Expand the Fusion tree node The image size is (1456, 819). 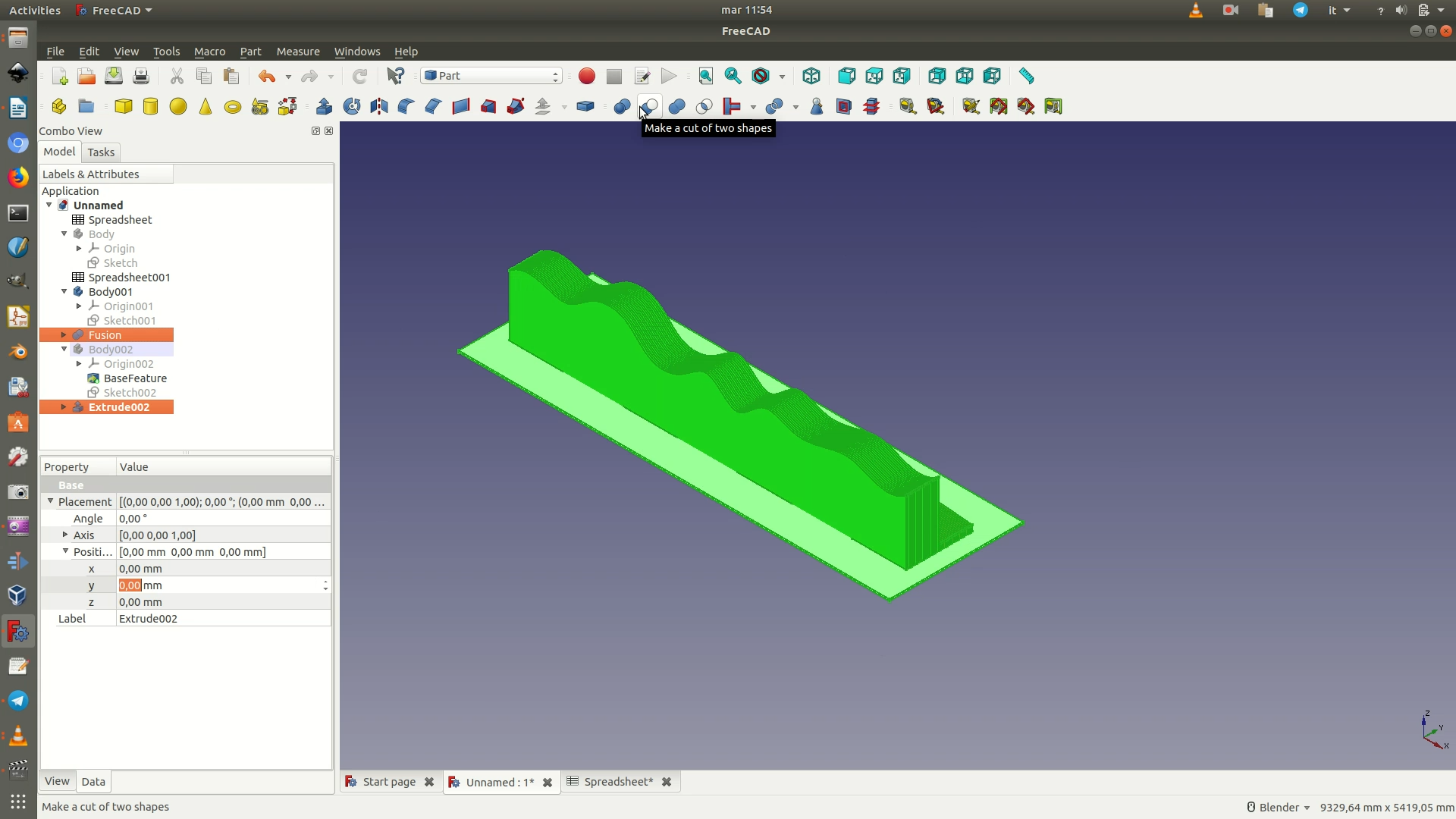pyautogui.click(x=64, y=334)
